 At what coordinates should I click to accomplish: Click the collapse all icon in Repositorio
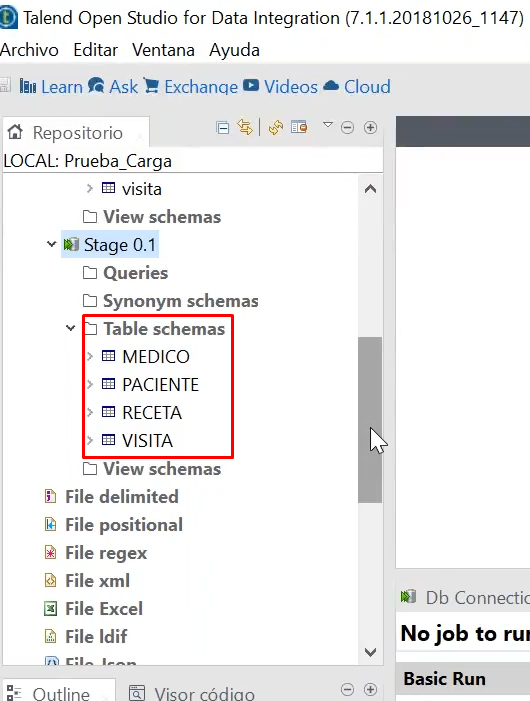(x=222, y=128)
